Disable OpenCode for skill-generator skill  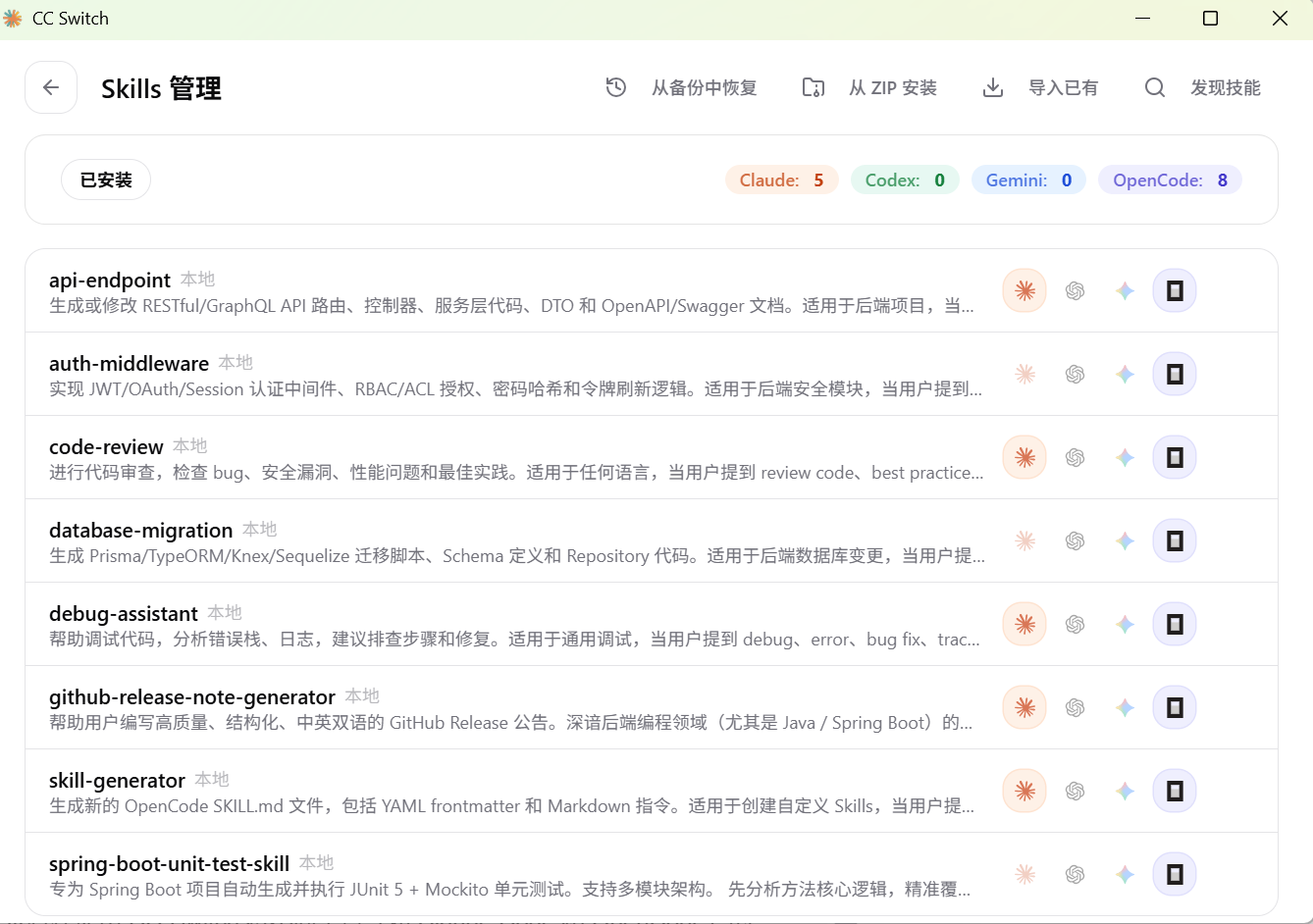pos(1175,791)
